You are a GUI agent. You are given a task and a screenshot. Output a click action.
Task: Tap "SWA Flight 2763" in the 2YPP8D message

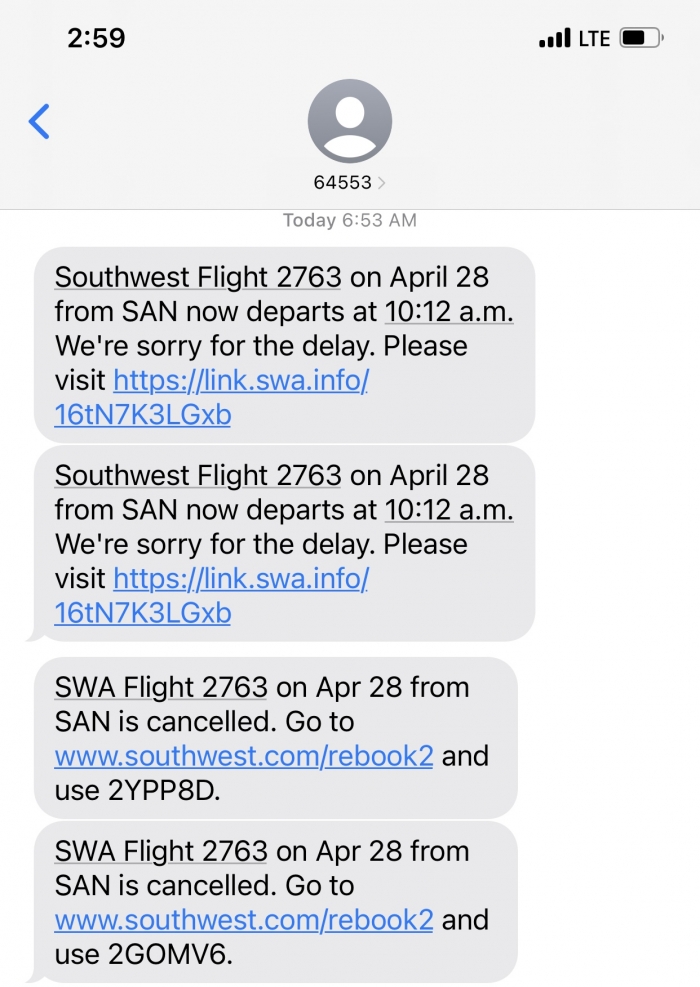pos(161,687)
